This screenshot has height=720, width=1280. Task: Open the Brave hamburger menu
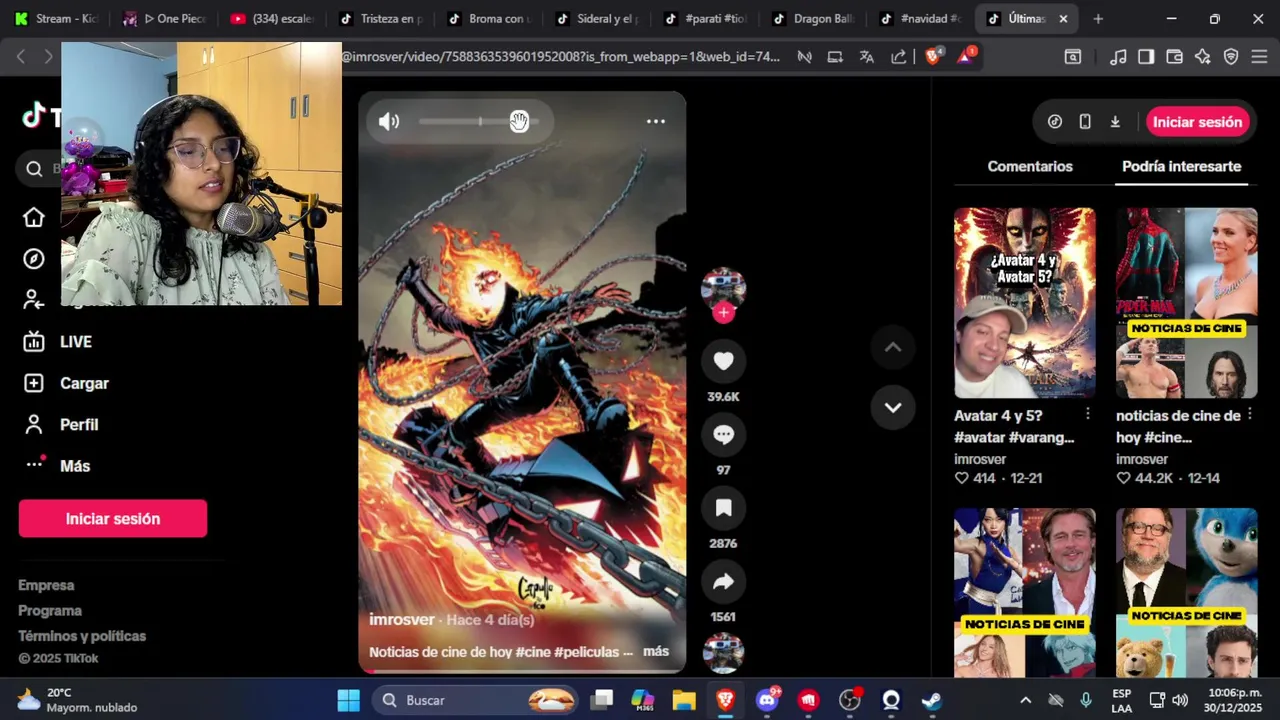(1259, 57)
